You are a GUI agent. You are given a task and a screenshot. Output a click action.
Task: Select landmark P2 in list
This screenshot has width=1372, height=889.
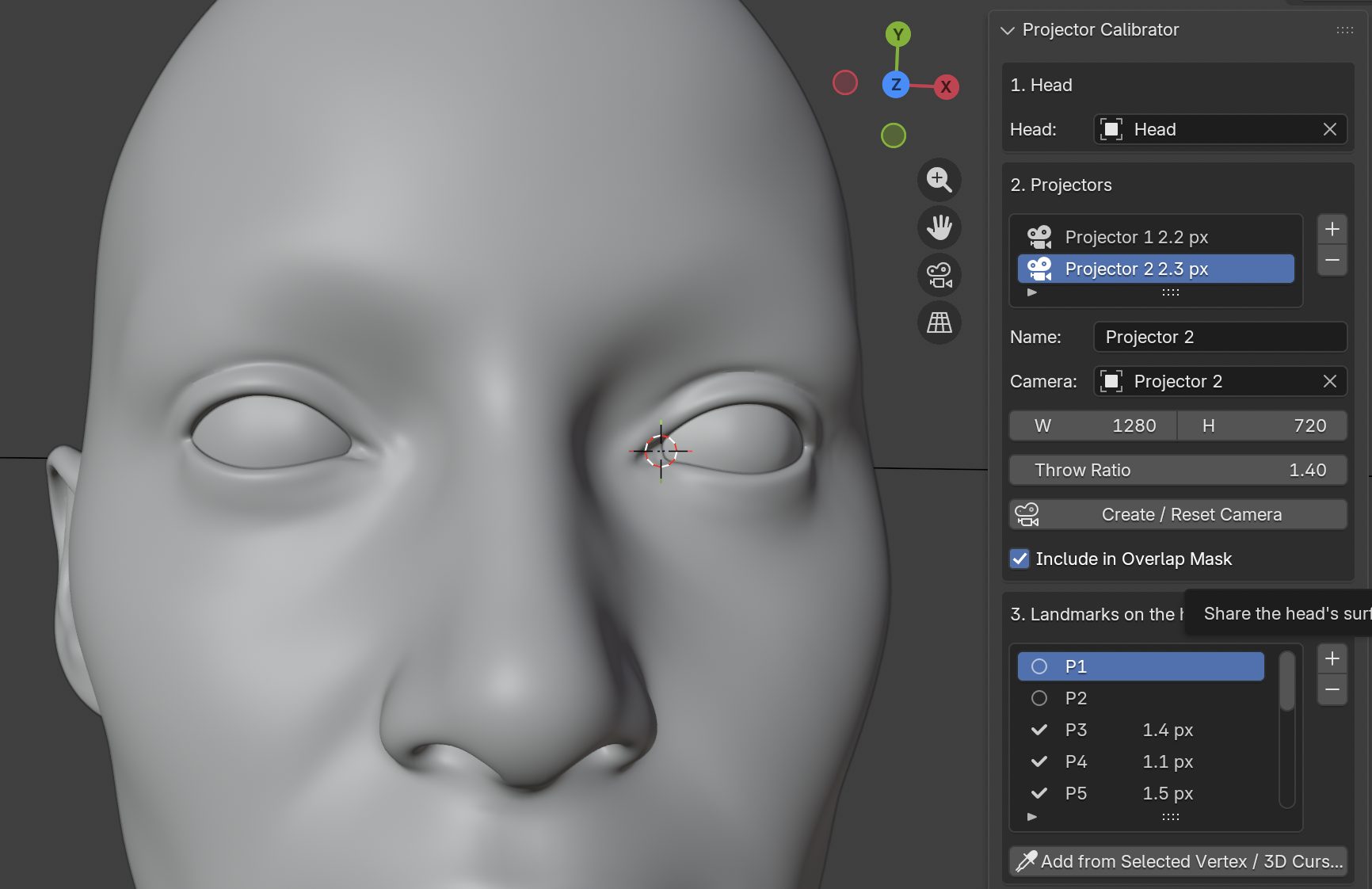coord(1141,698)
